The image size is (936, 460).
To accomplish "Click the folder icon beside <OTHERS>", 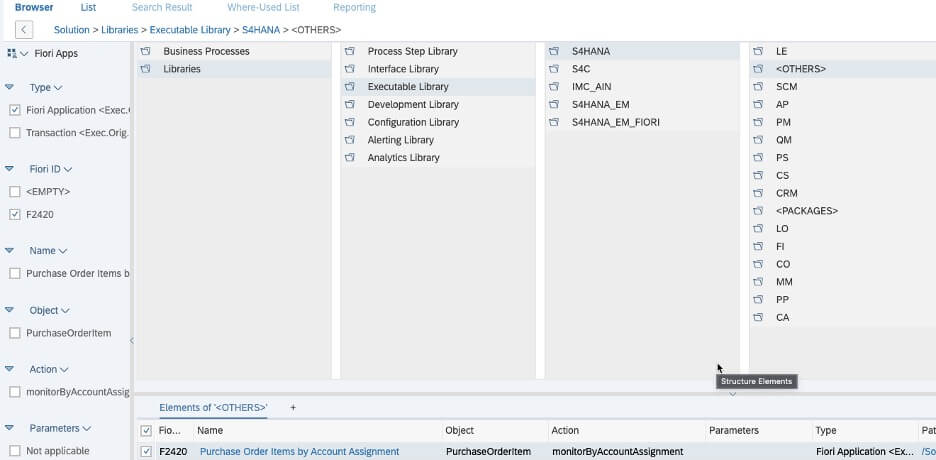I will coord(758,69).
